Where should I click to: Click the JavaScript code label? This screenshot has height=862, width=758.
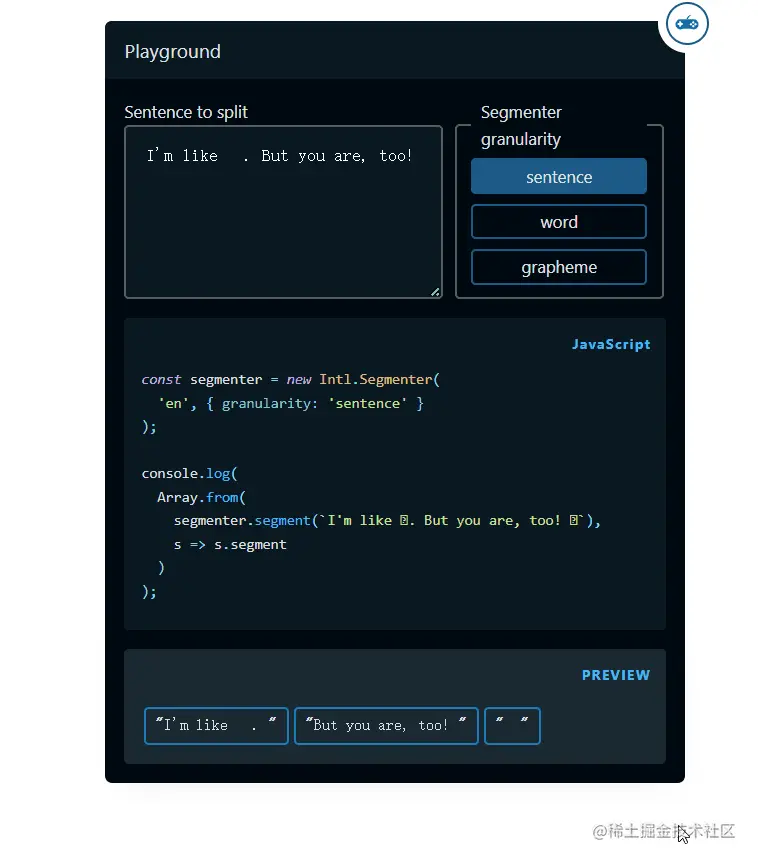[x=611, y=344]
